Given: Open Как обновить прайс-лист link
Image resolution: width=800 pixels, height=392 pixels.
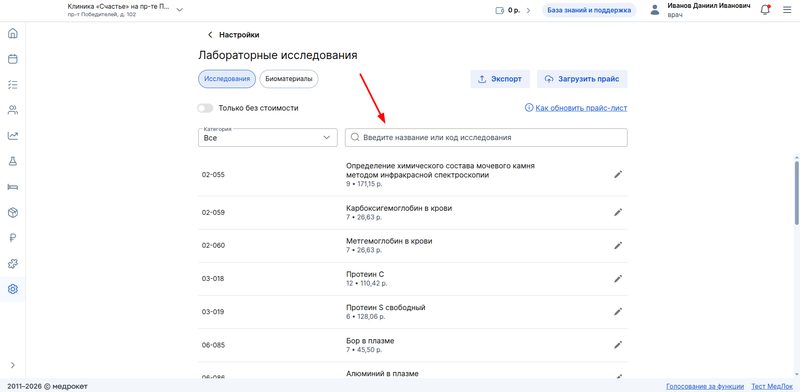Looking at the screenshot, I should click(581, 108).
